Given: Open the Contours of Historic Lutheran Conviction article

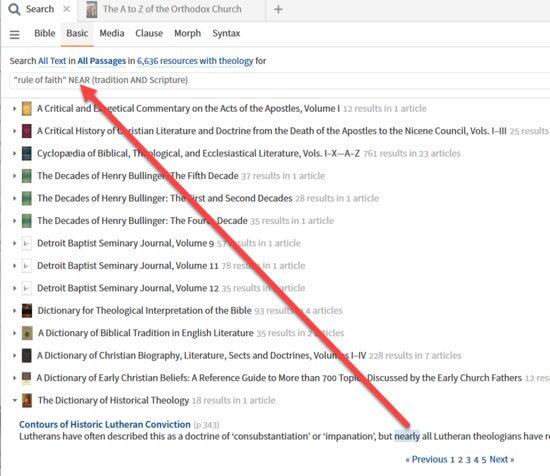Looking at the screenshot, I should click(105, 424).
